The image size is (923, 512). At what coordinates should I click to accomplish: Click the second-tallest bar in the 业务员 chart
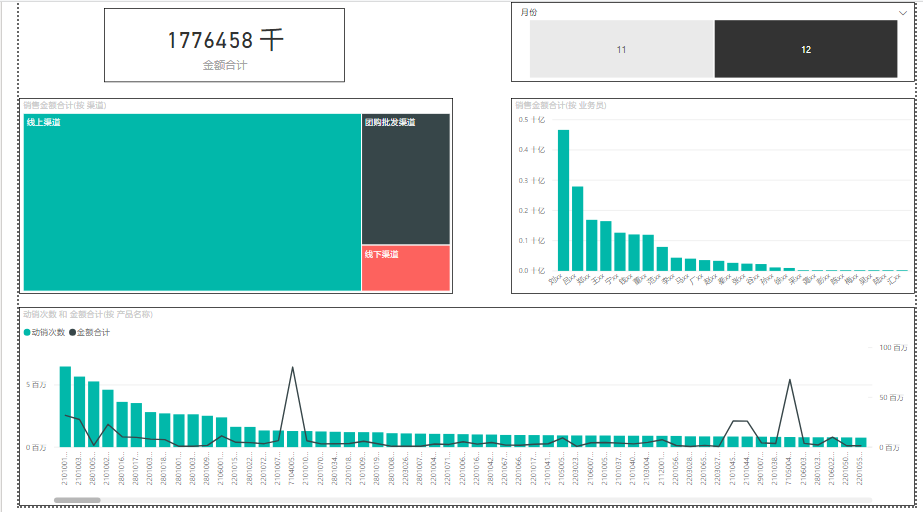click(577, 228)
